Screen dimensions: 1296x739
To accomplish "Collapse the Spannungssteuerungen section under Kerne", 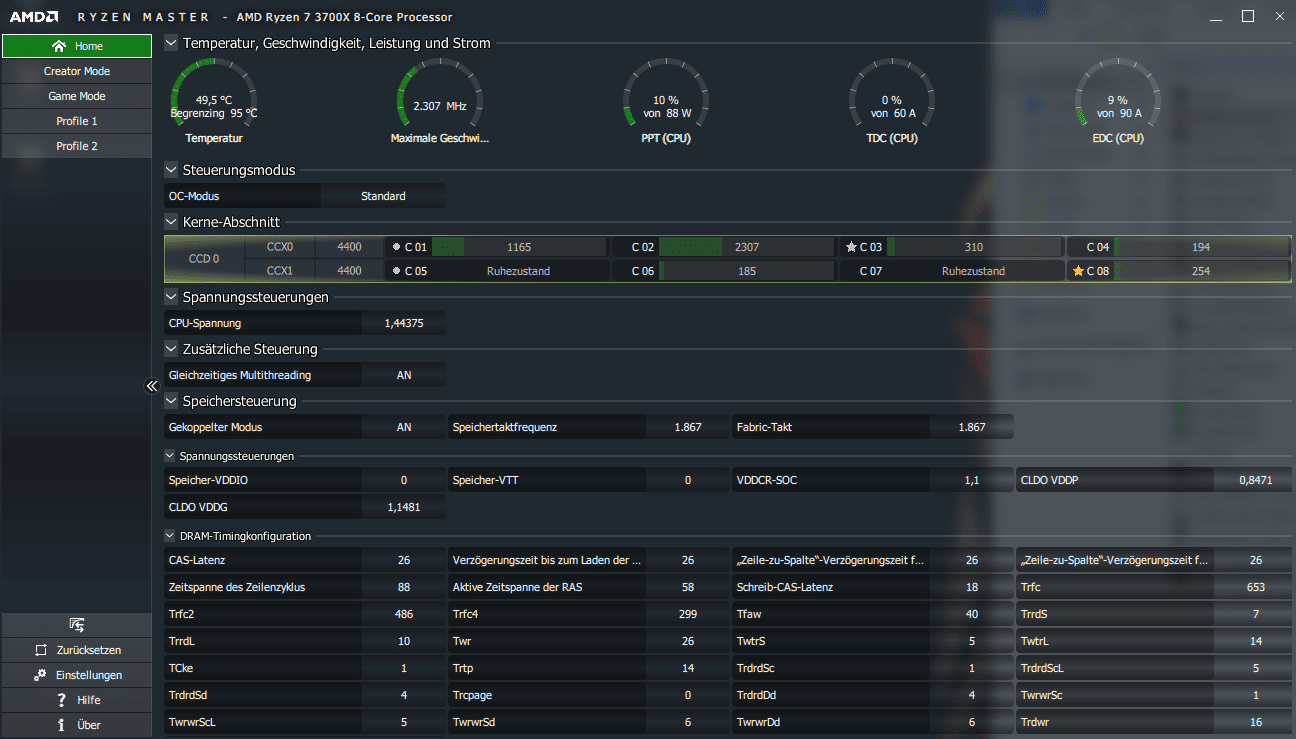I will point(171,297).
